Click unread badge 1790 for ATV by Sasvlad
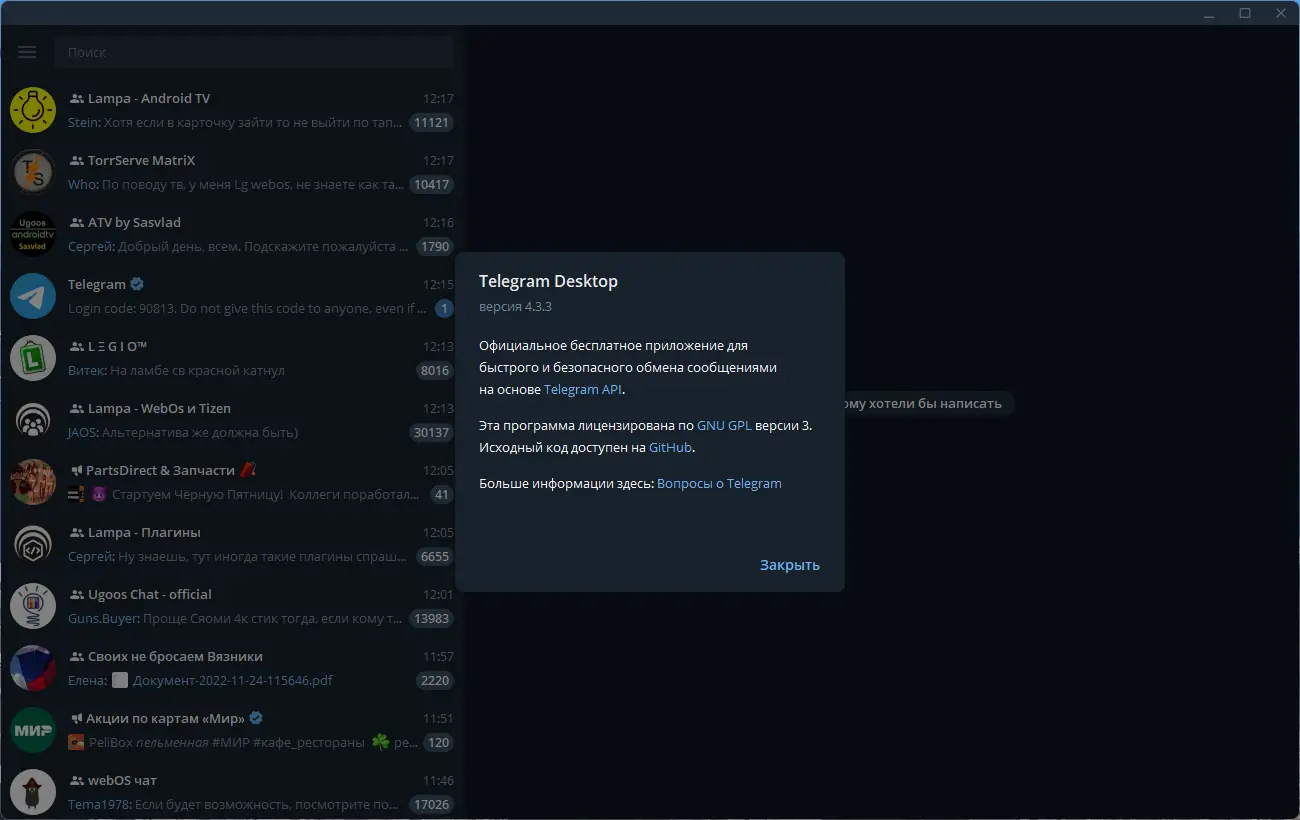The width and height of the screenshot is (1300, 820). pos(435,247)
